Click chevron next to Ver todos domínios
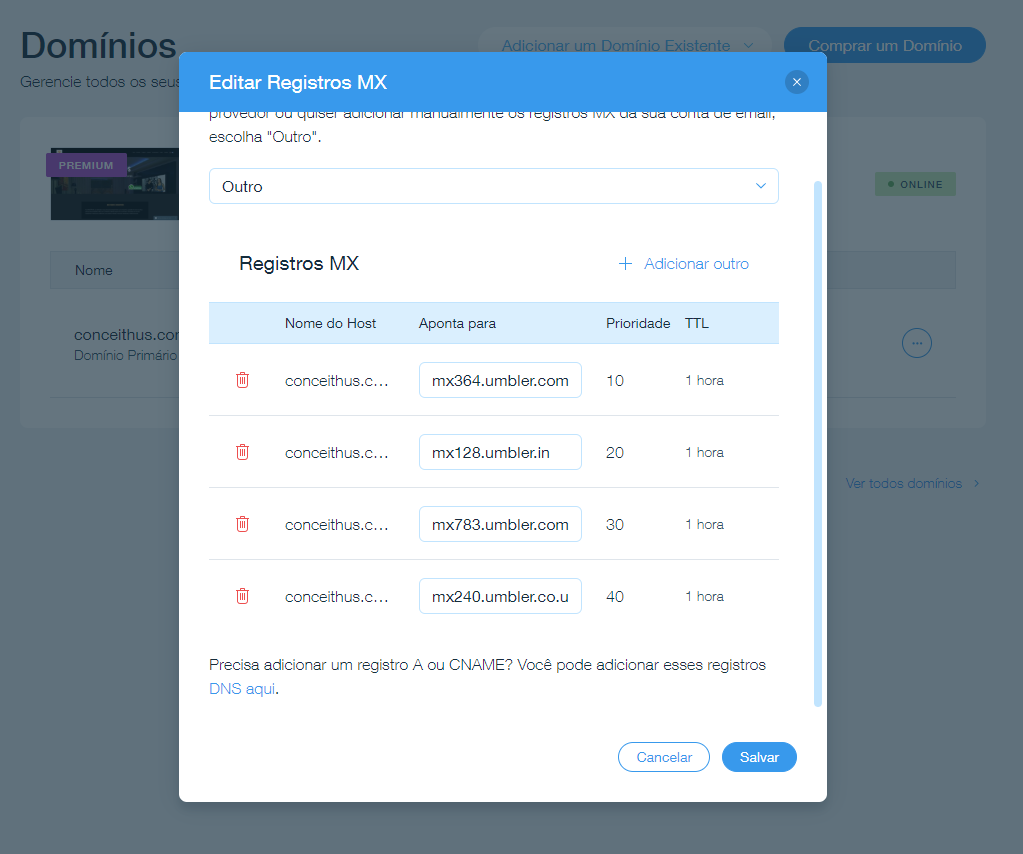Image resolution: width=1023 pixels, height=854 pixels. (x=976, y=484)
